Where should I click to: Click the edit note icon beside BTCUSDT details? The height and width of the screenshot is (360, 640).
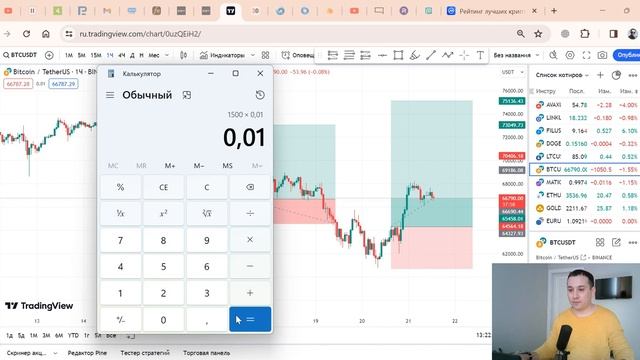click(616, 242)
